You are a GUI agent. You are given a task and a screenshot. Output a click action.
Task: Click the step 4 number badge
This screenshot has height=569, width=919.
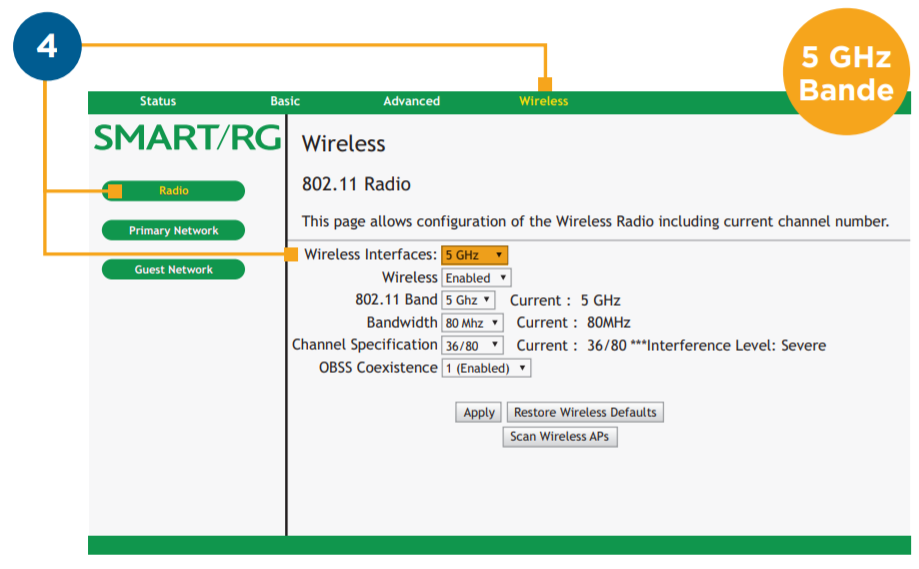[x=46, y=46]
